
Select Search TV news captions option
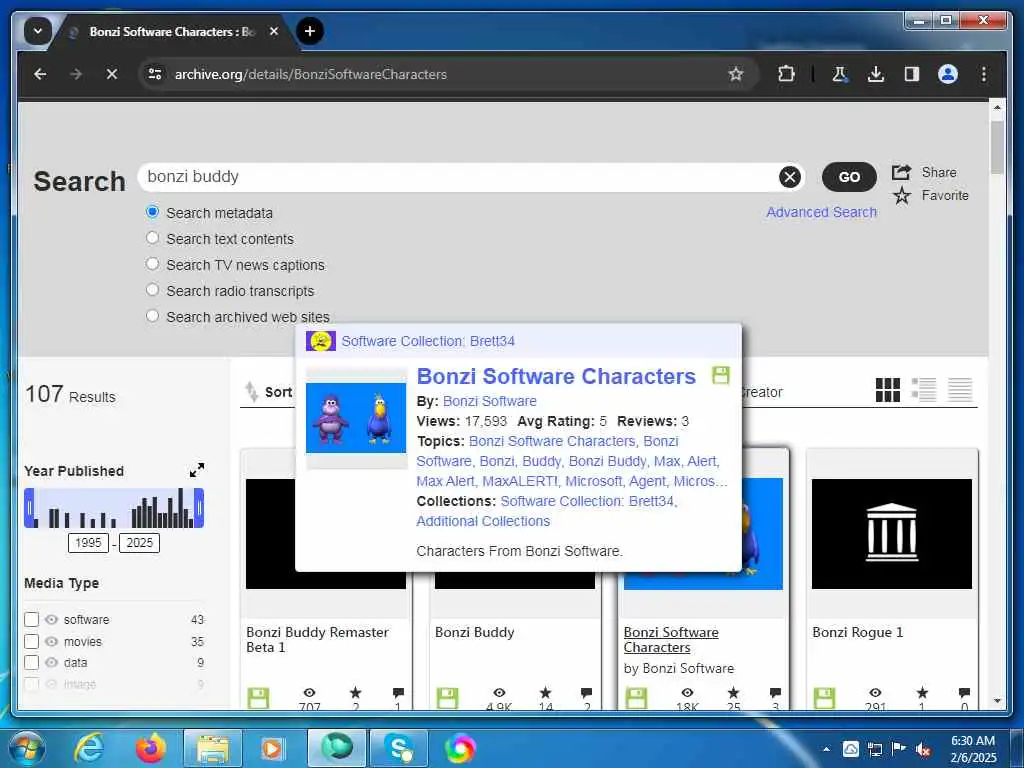point(152,264)
